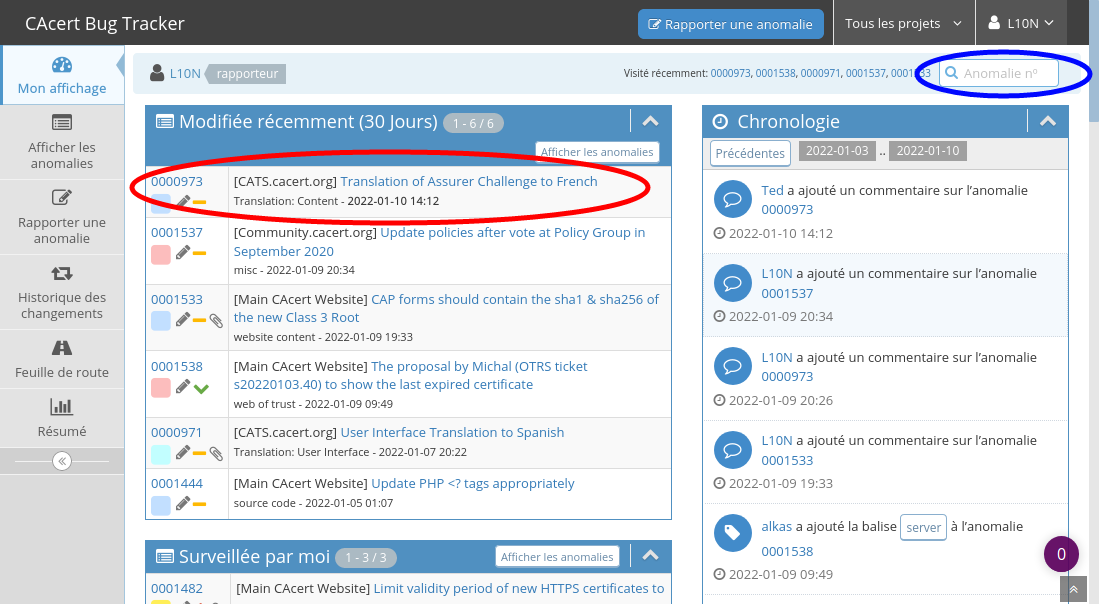The height and width of the screenshot is (604, 1099).
Task: Click the green resolved checkmark on issue 0001538
Action: point(201,387)
